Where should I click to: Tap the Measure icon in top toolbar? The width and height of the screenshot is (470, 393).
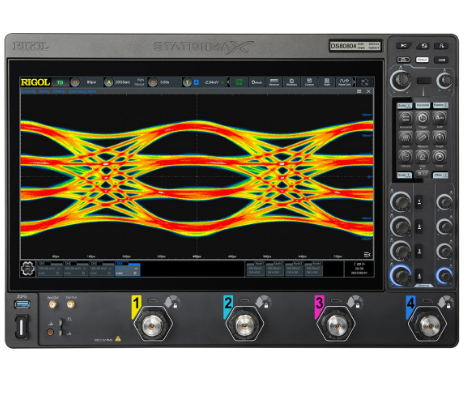[274, 82]
